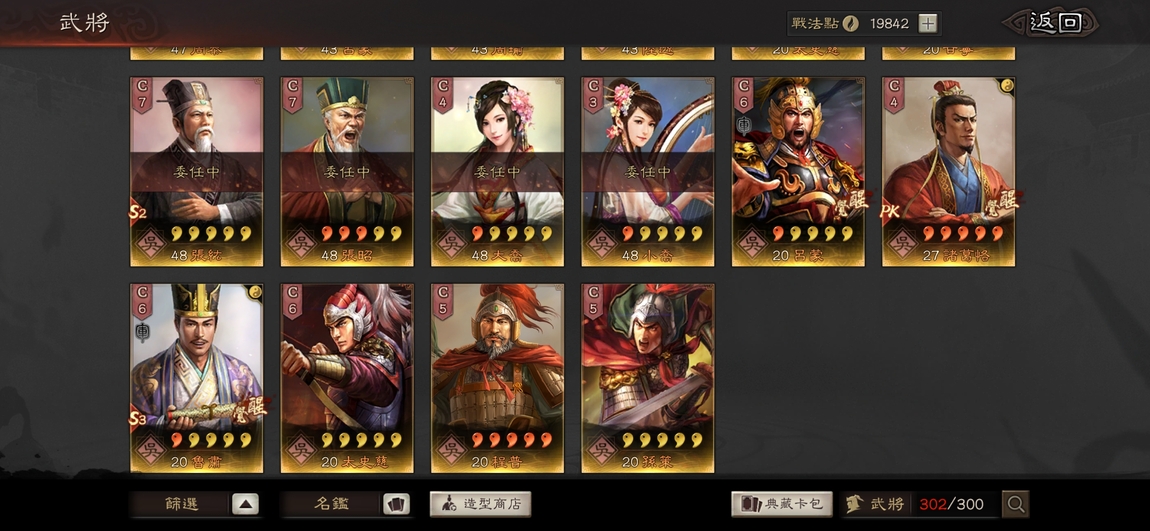Open the 呂蒙 general card
Viewport: 1150px width, 531px height.
coord(798,172)
